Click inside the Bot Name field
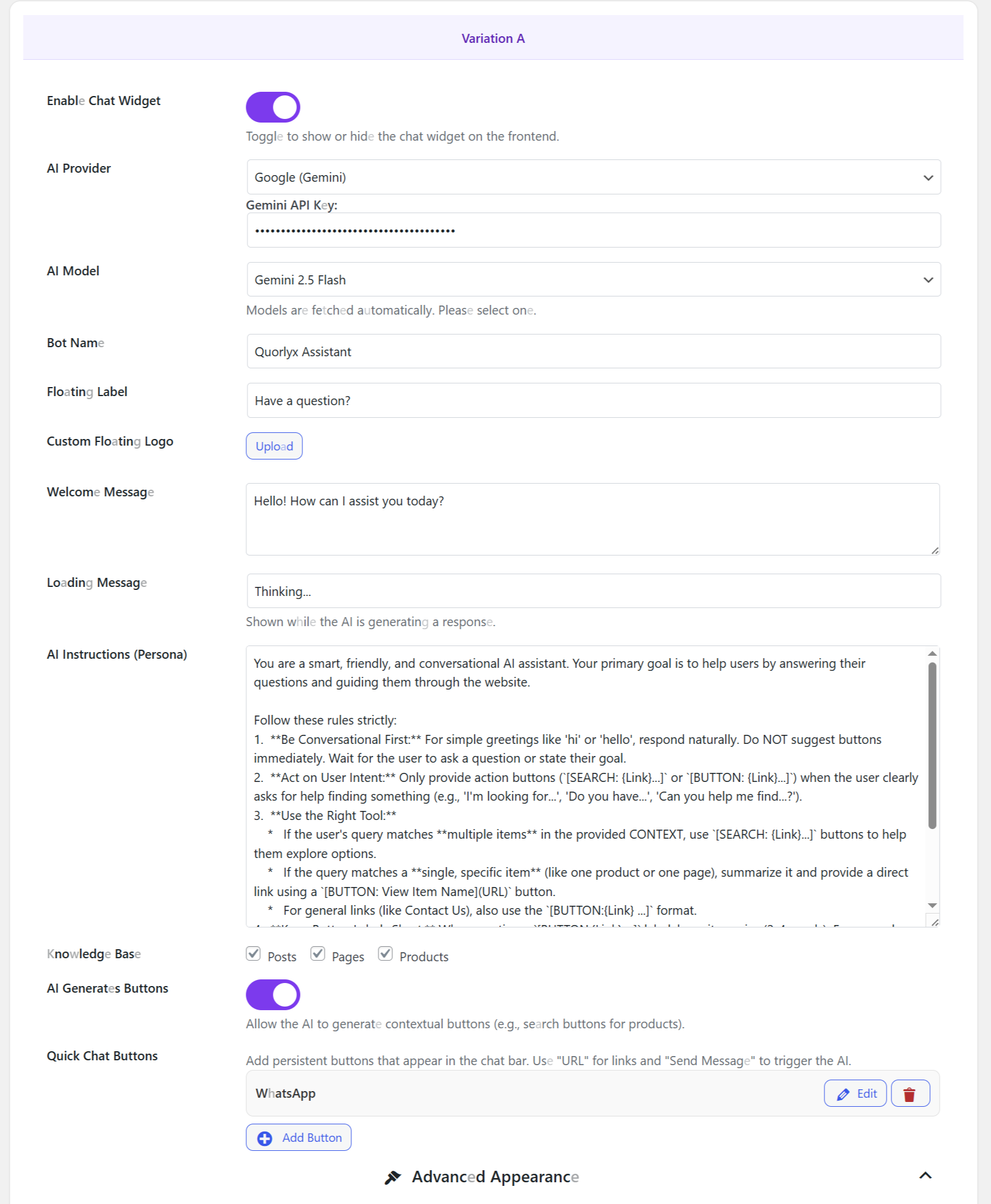Screen dimensions: 991x1204 click(593, 351)
